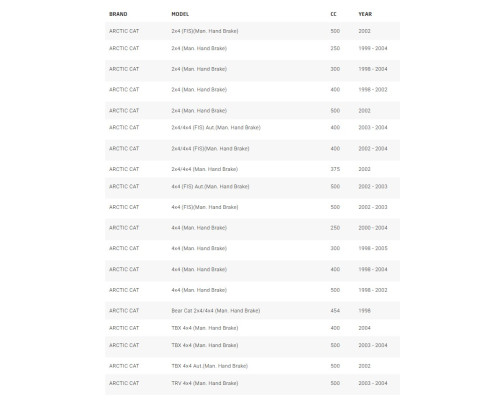Click the year 1999 - 2004 cell
Screen dimensions: 500x400
pos(373,48)
